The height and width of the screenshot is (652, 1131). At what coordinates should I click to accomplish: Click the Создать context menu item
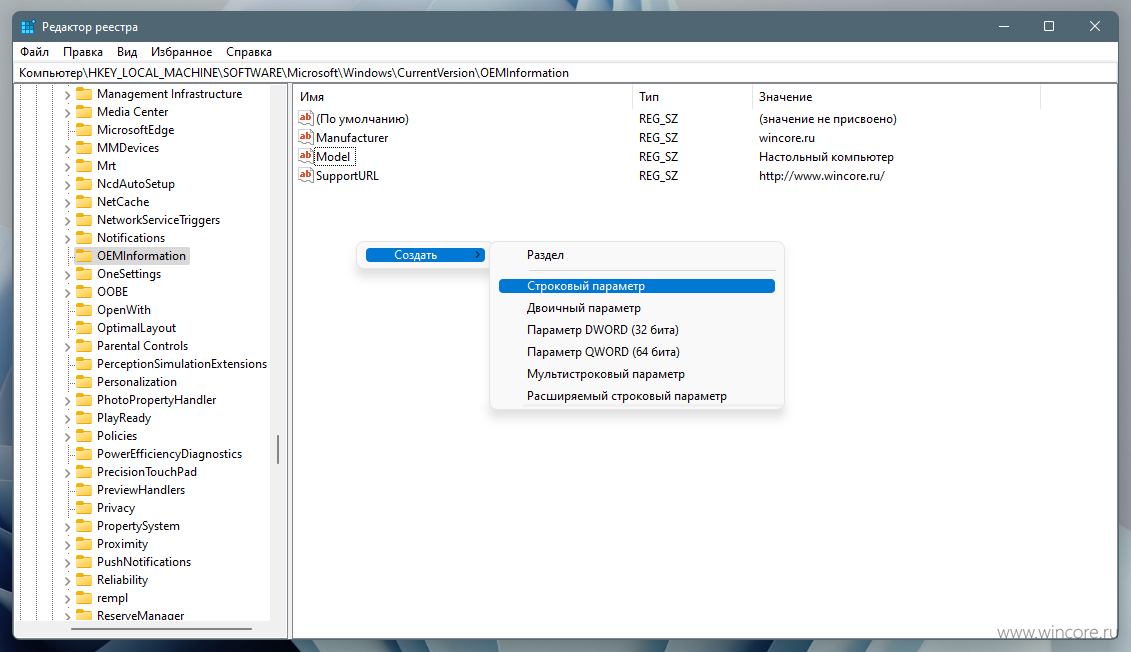[x=425, y=255]
